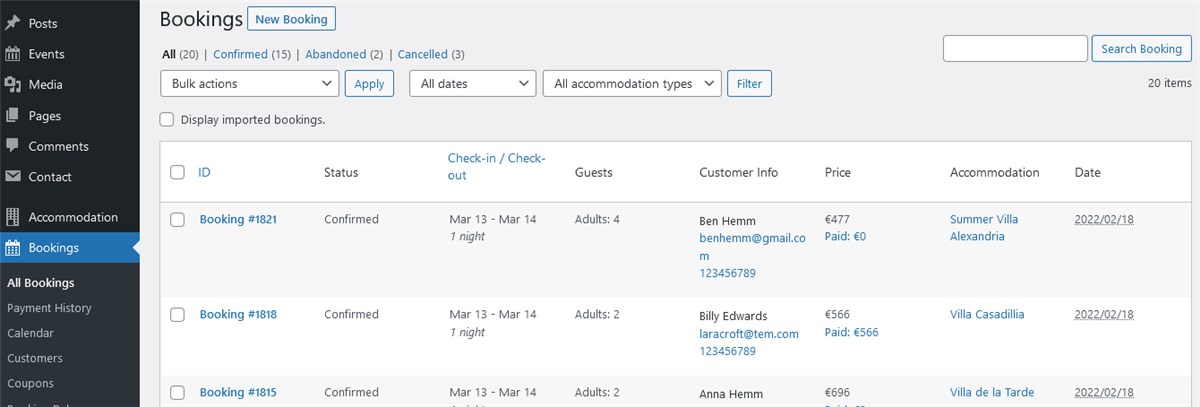Toggle the select-all bookings checkbox

(x=177, y=172)
